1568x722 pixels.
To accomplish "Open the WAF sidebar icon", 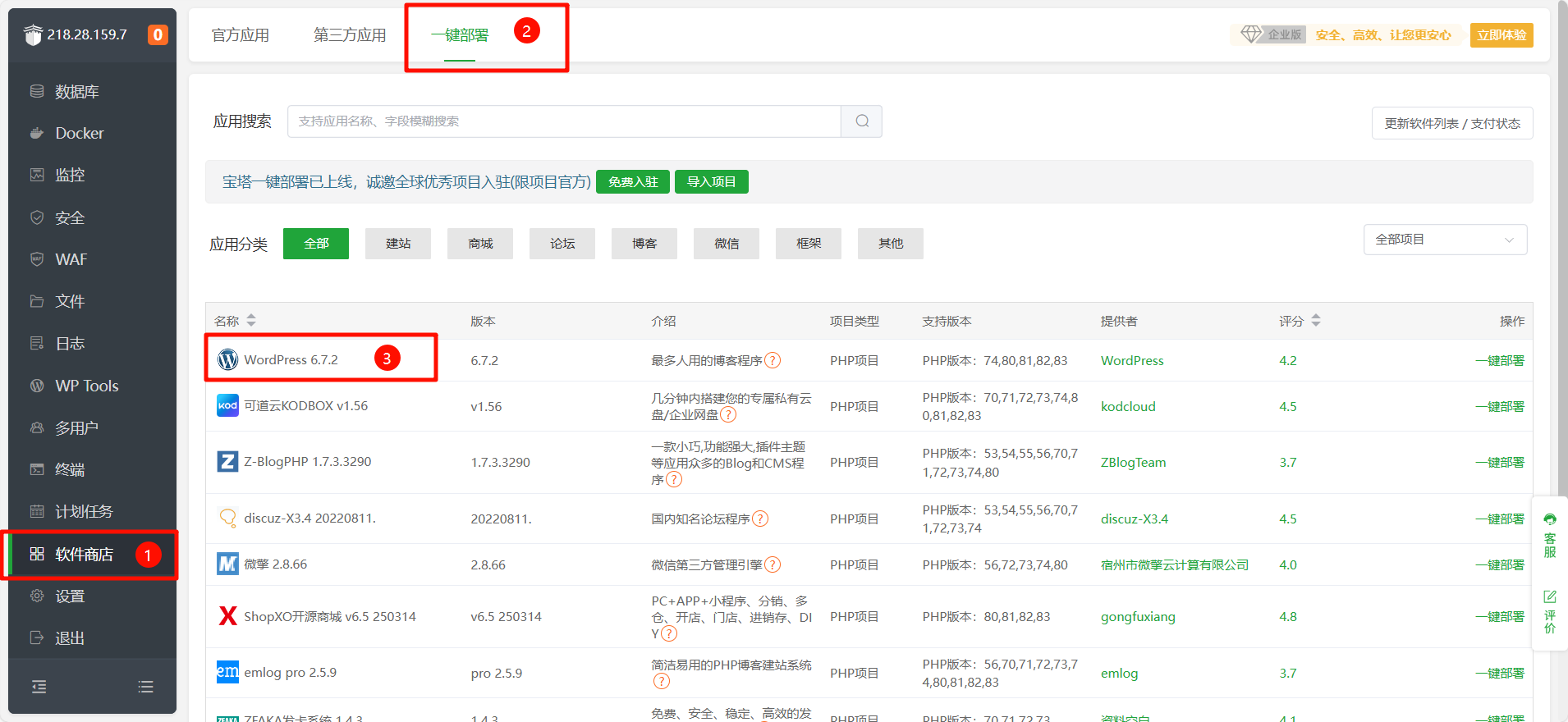I will [37, 259].
